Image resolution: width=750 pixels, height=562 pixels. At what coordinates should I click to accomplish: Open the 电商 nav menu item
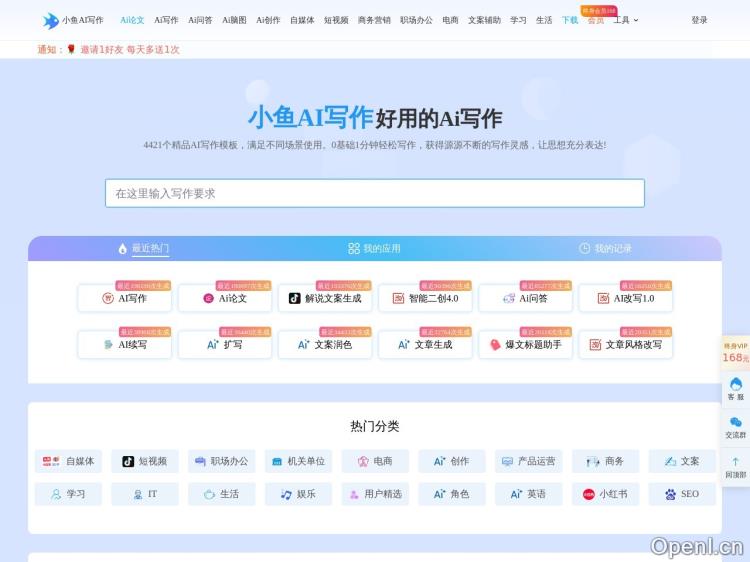coord(450,20)
